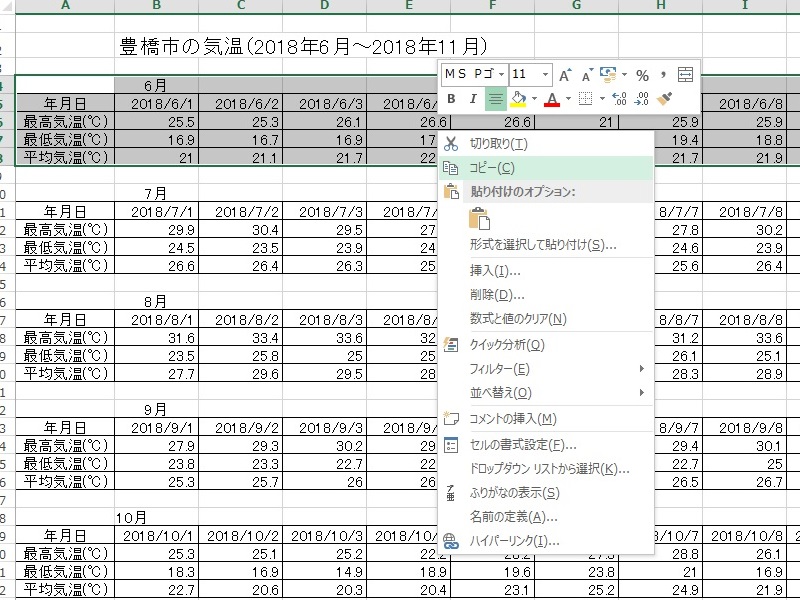Image resolution: width=800 pixels, height=600 pixels.
Task: Click the decrease decimal icon
Action: (x=642, y=99)
